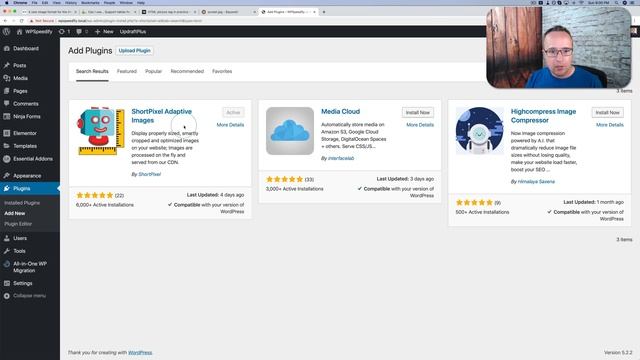Image resolution: width=640 pixels, height=360 pixels.
Task: Open Highcompress Image Compressor title link
Action: [x=543, y=116]
